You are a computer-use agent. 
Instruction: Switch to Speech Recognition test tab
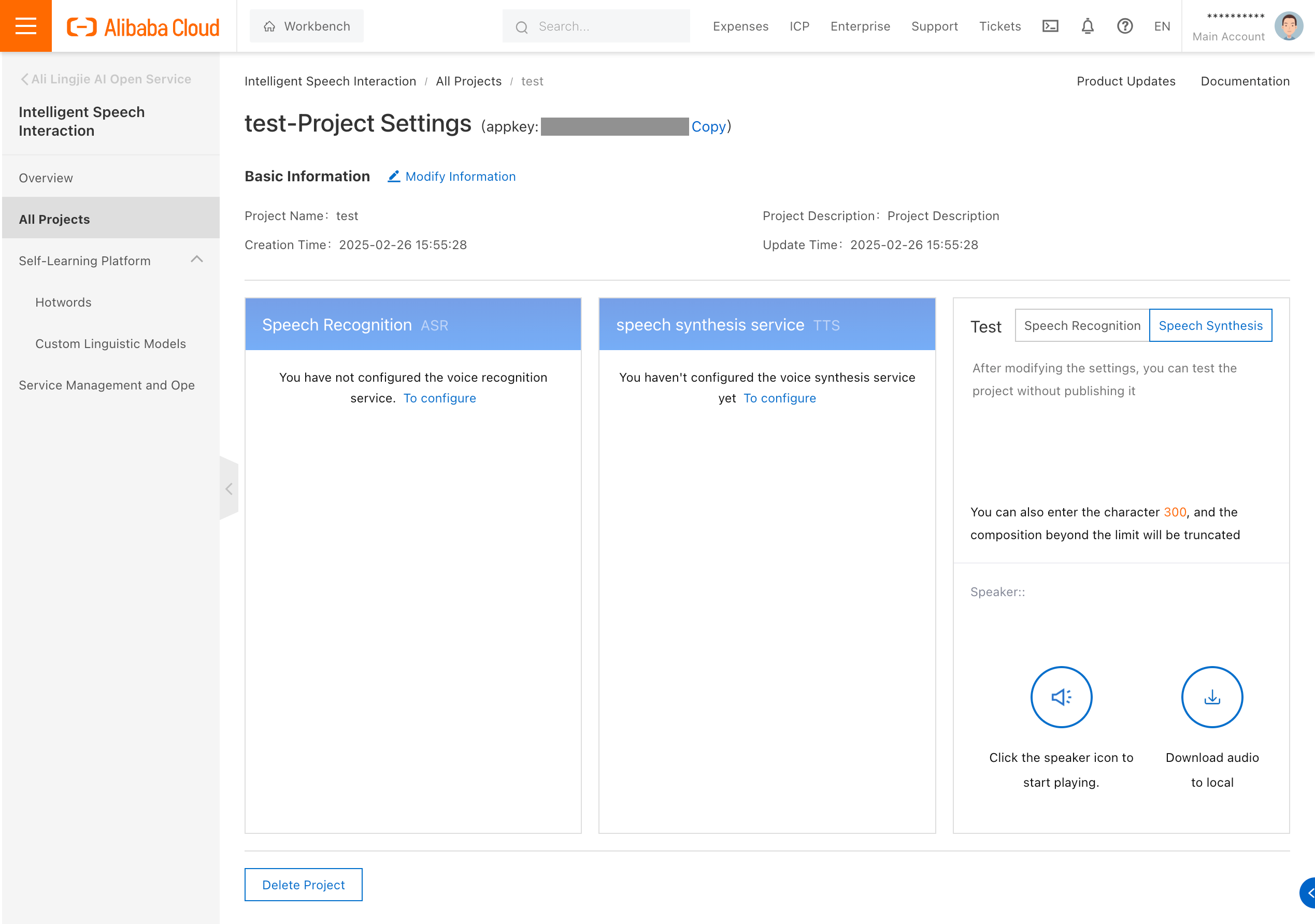tap(1082, 325)
